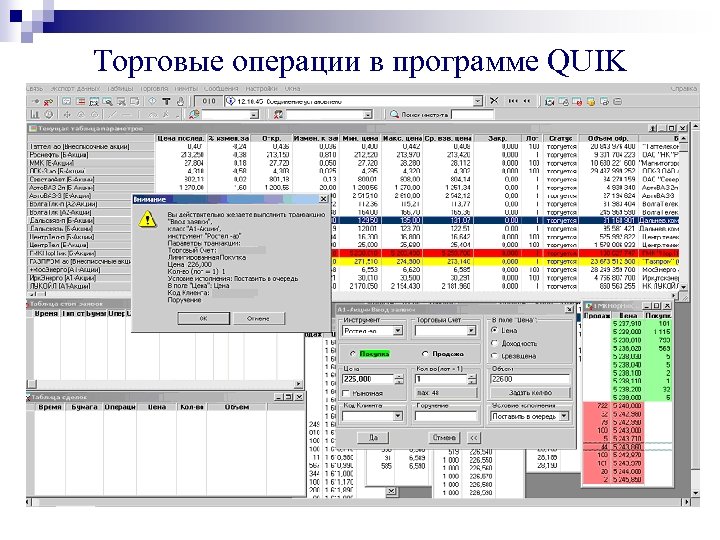
Task: Select the four-way move arrows tool
Action: (x=67, y=114)
